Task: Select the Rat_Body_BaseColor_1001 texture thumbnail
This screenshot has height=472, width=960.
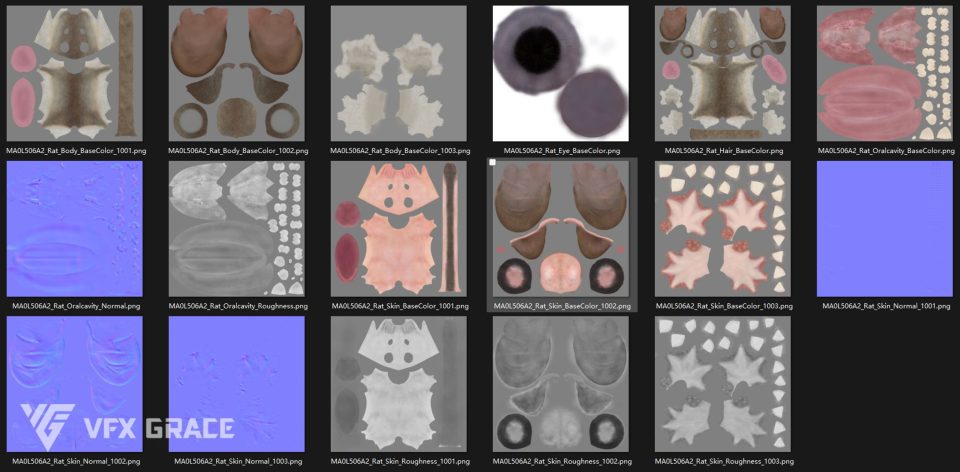Action: 75,73
